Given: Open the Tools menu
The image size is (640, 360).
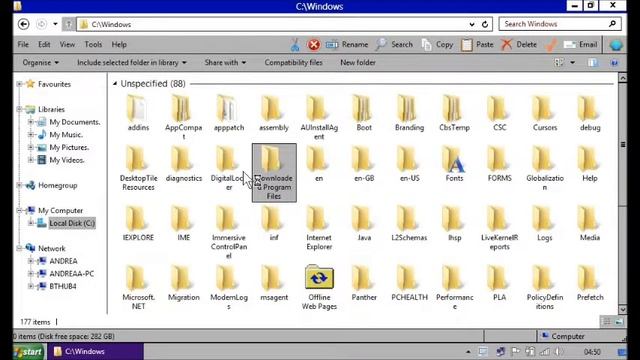Looking at the screenshot, I should (x=93, y=44).
